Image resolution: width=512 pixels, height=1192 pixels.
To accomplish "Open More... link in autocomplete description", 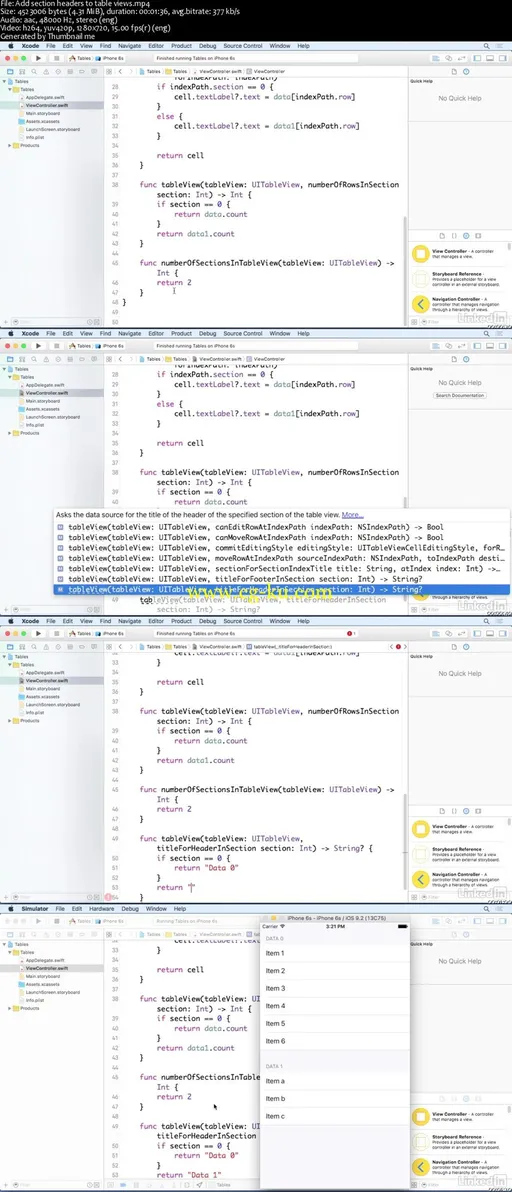I will click(x=352, y=515).
